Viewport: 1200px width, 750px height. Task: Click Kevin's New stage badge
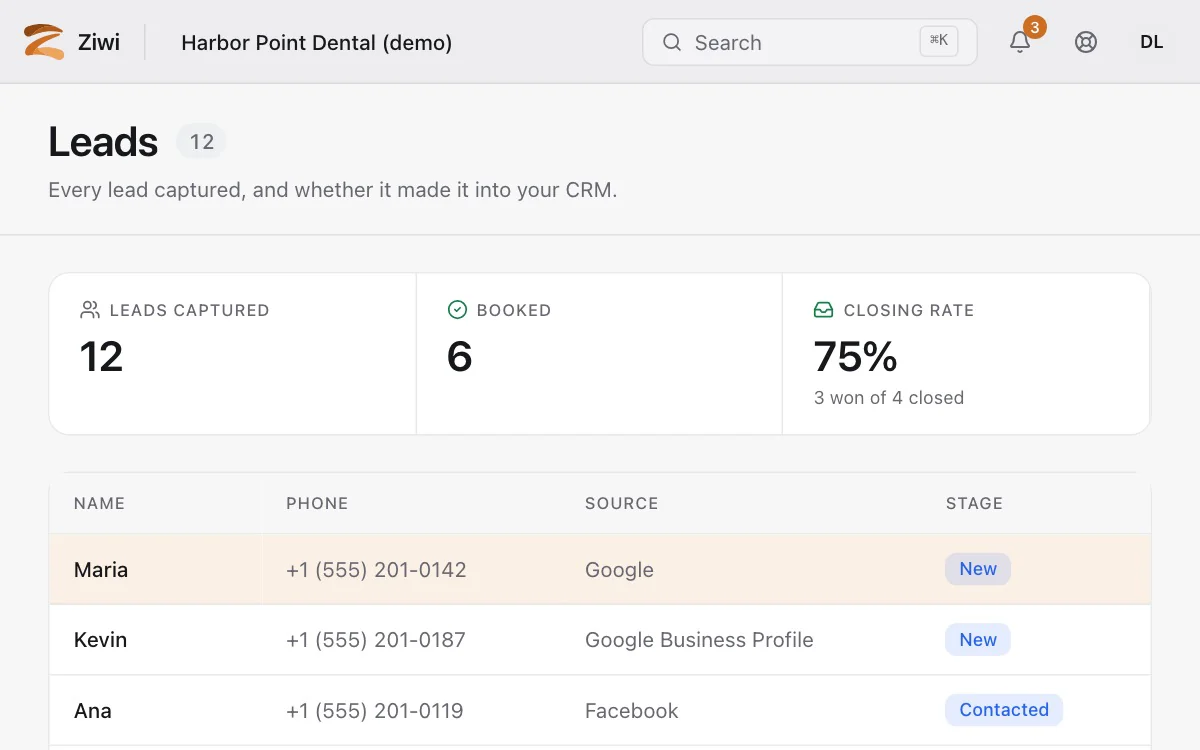coord(978,640)
